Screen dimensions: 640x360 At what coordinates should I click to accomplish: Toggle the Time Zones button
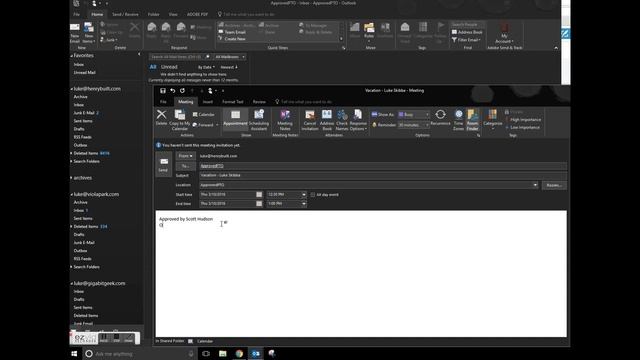[458, 120]
